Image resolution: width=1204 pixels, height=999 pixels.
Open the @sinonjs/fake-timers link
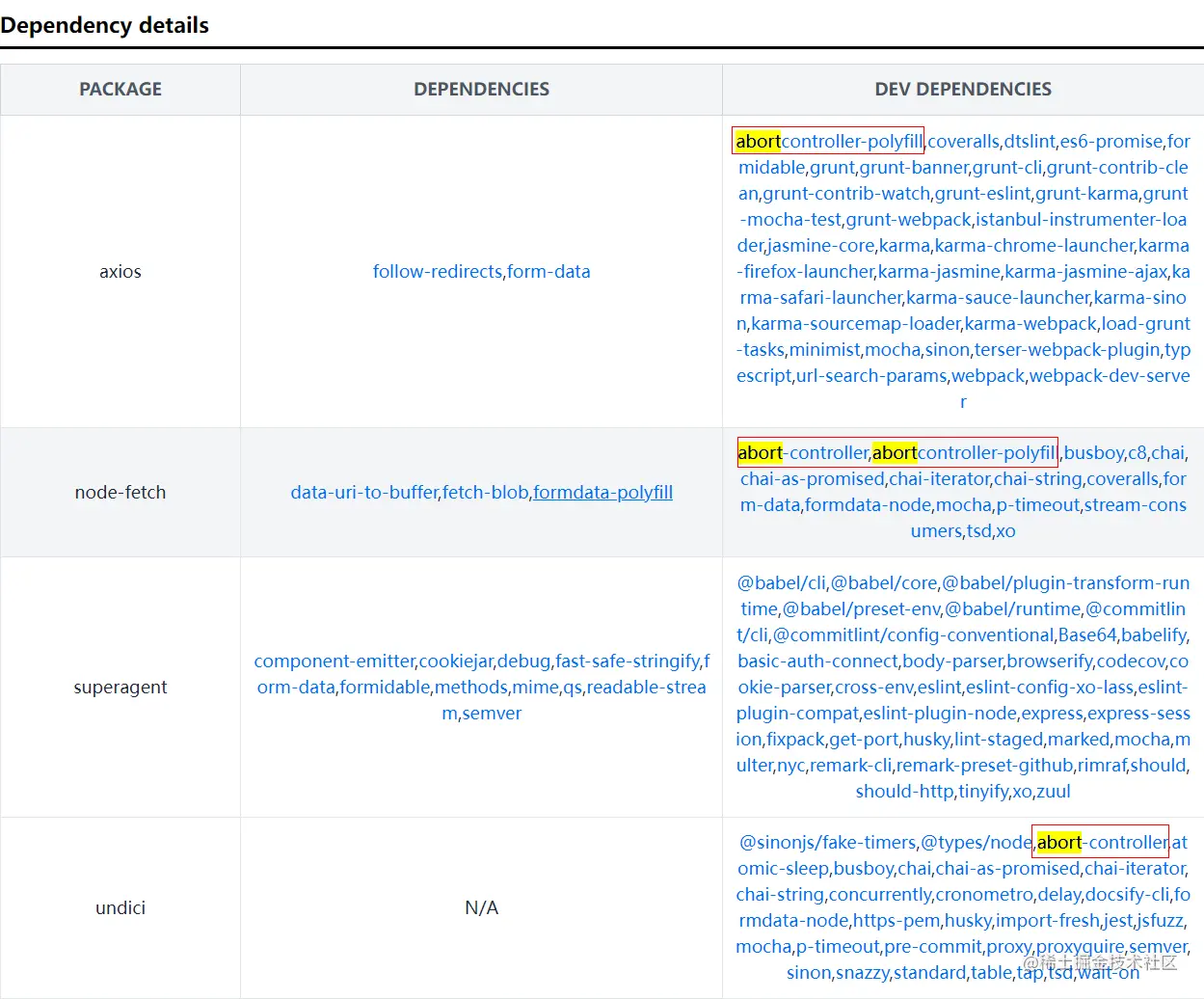tap(827, 842)
